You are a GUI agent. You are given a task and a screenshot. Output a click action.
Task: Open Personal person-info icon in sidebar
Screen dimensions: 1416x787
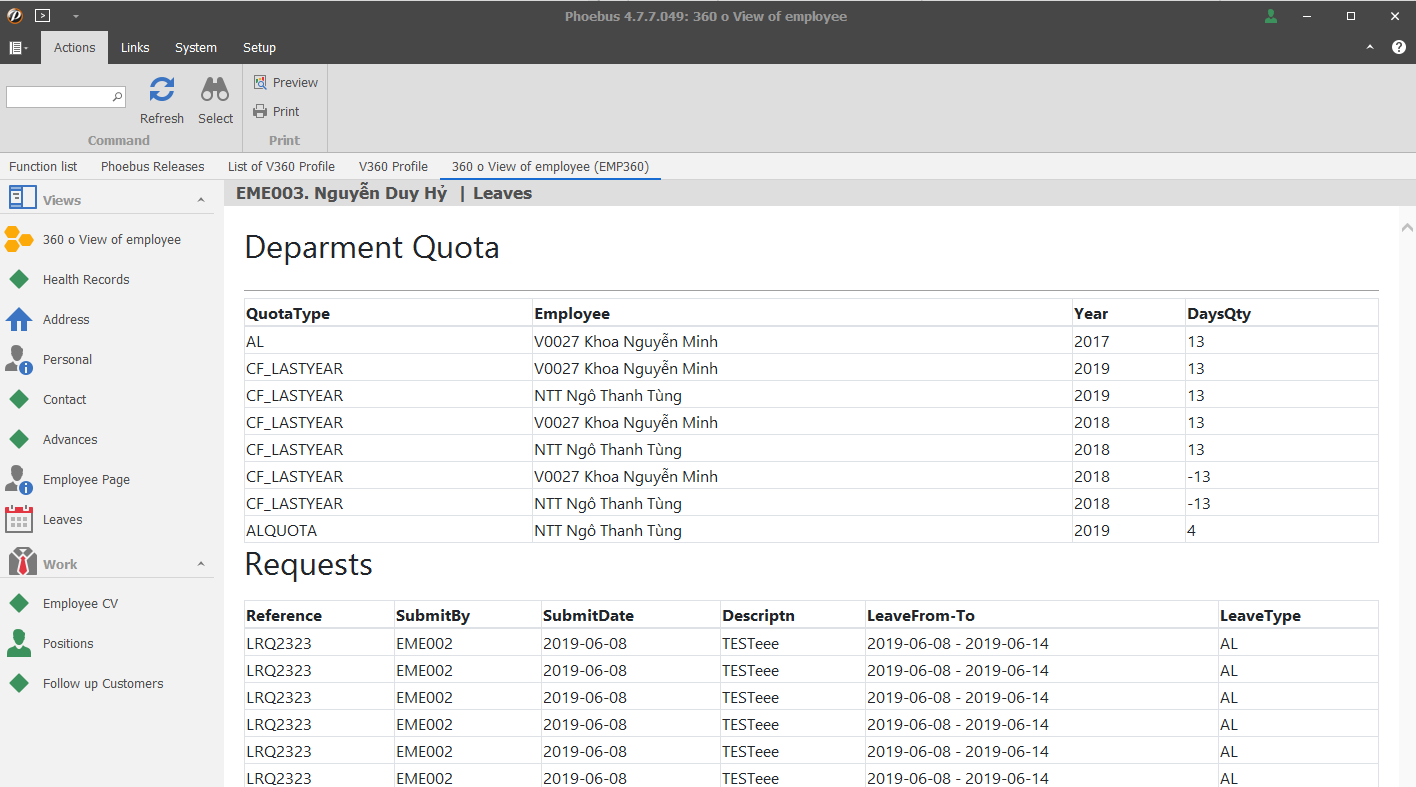point(19,360)
